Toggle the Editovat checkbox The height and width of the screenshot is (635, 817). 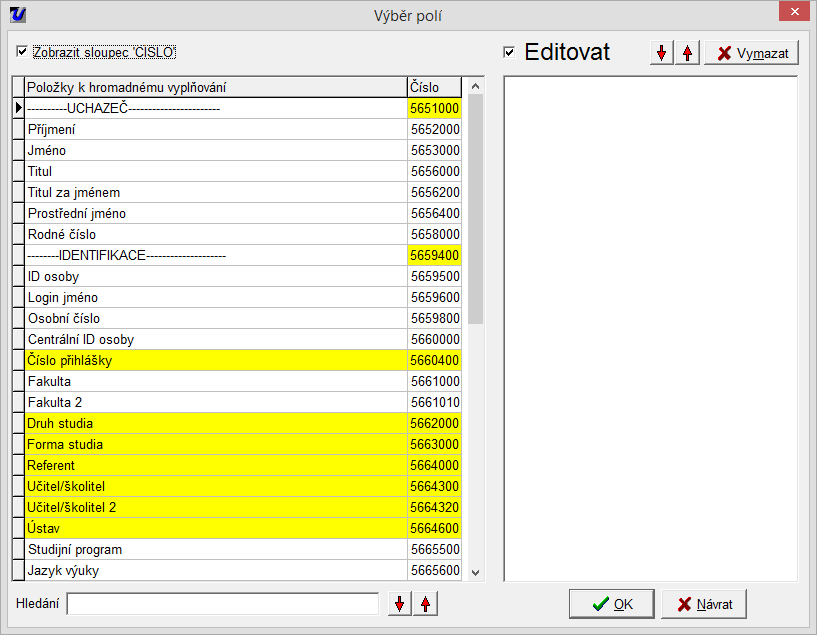[x=510, y=52]
